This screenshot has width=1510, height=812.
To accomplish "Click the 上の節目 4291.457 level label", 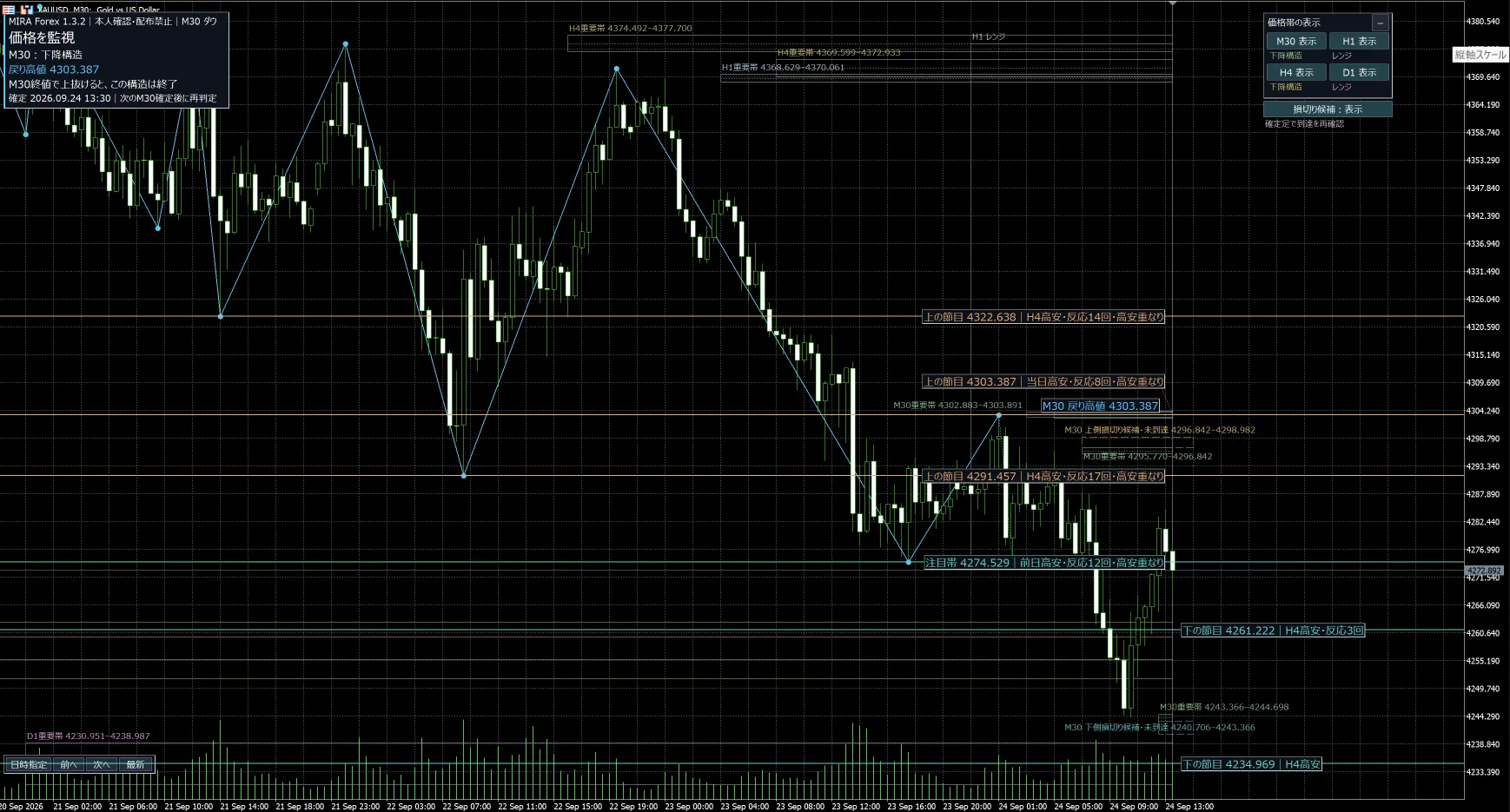I will 1043,476.
